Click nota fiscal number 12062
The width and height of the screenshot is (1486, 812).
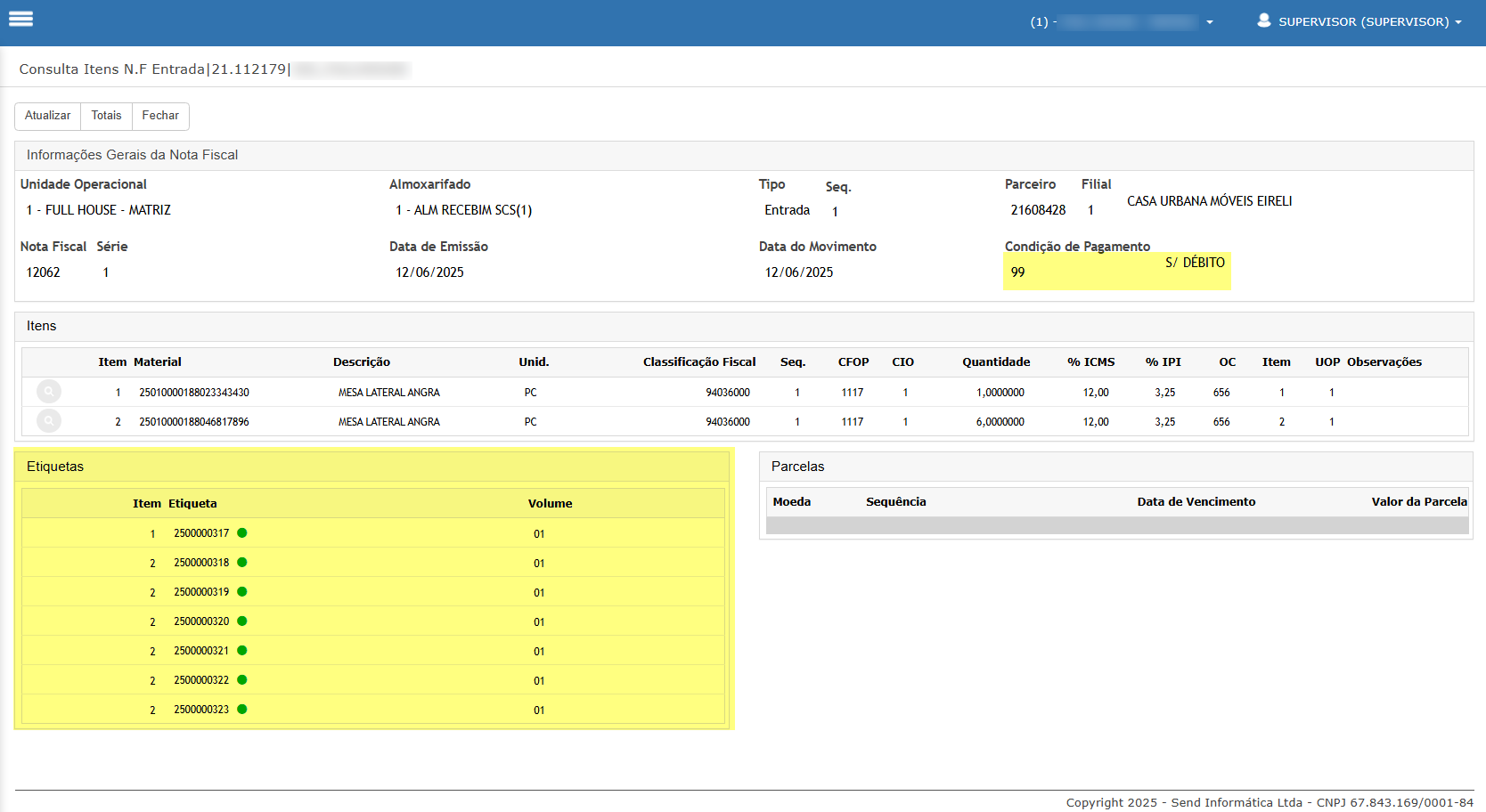tap(43, 272)
